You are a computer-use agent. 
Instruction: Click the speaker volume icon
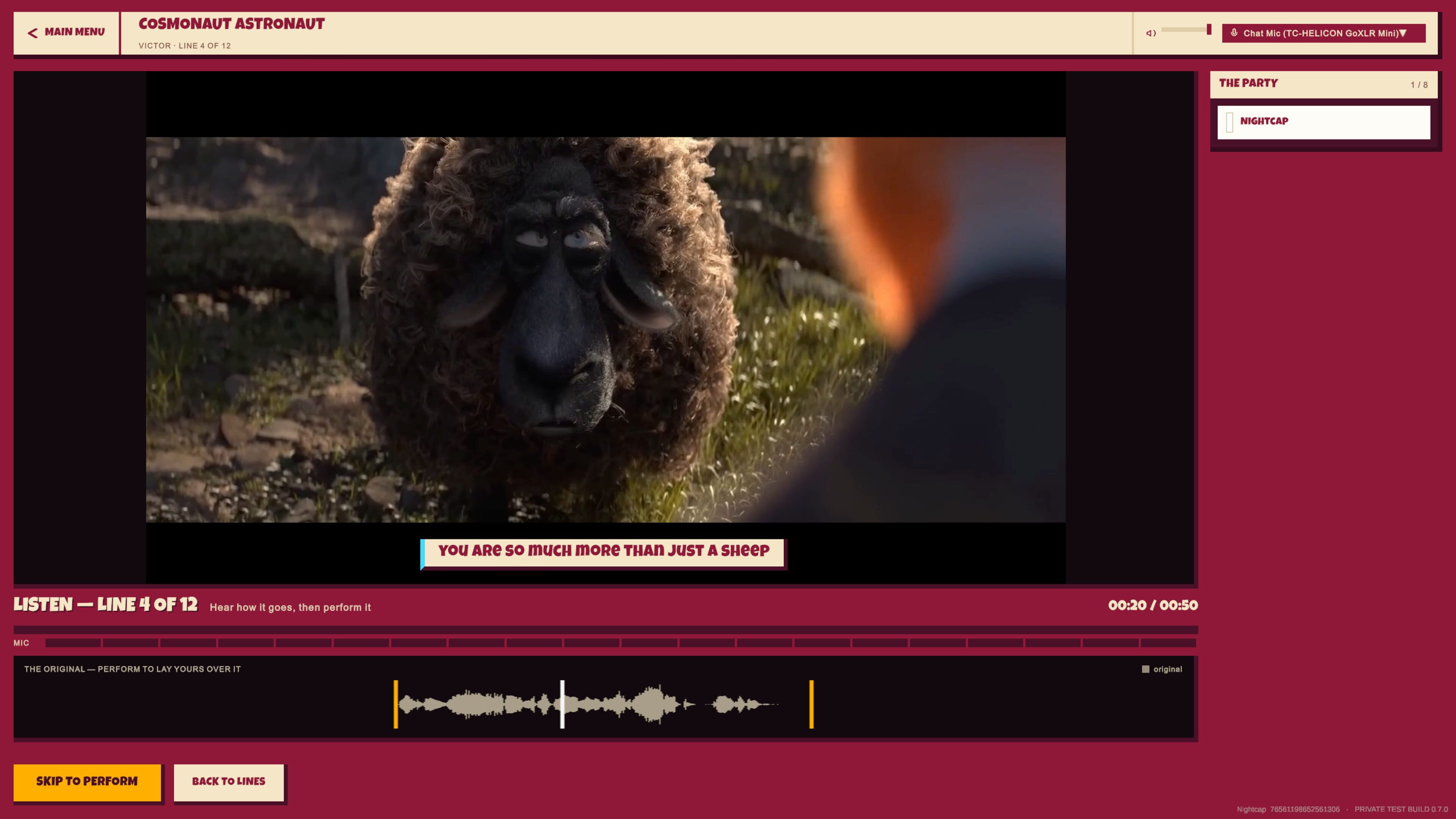pyautogui.click(x=1151, y=33)
